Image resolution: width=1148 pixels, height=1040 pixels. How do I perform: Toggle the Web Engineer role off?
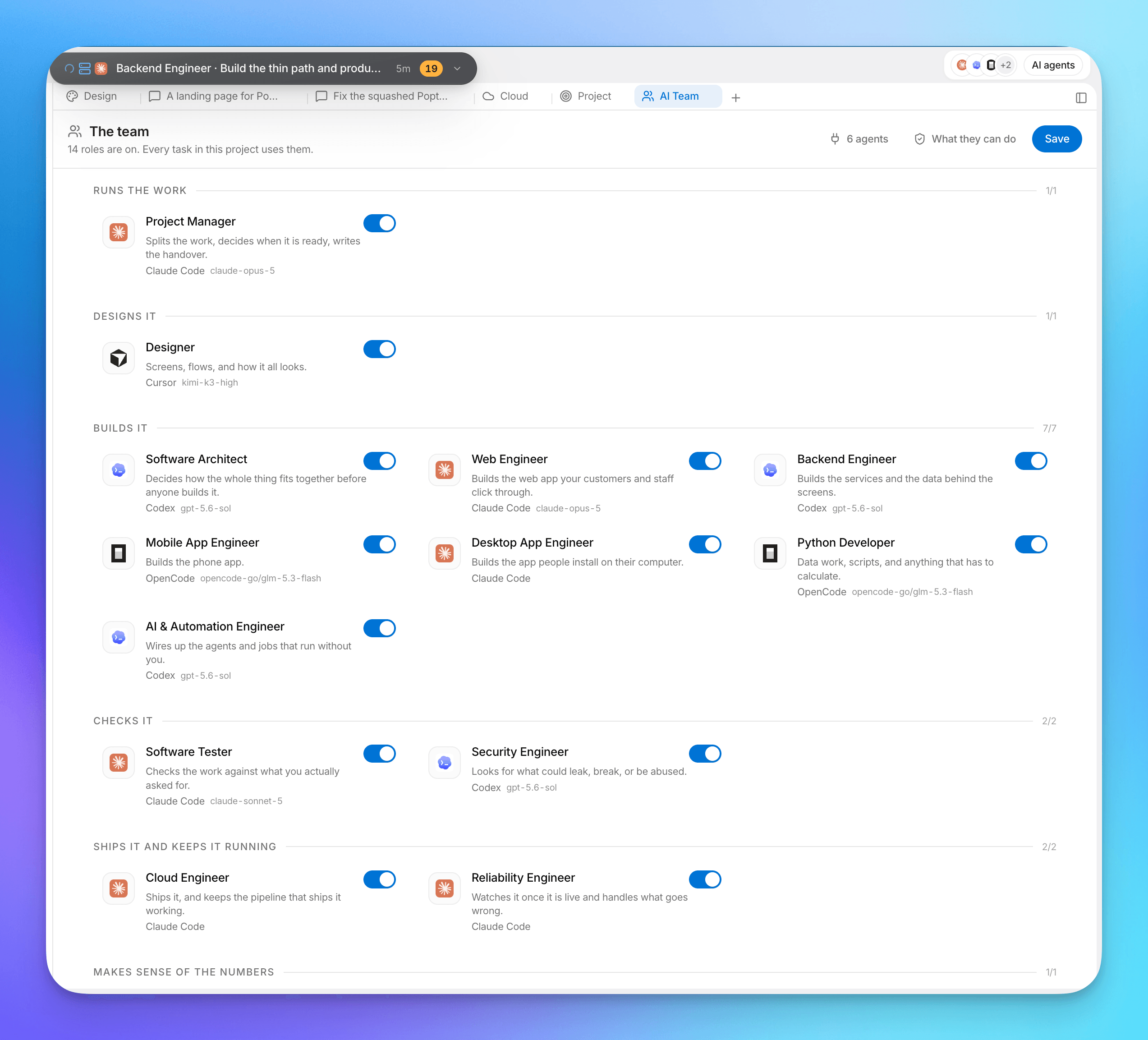tap(705, 461)
